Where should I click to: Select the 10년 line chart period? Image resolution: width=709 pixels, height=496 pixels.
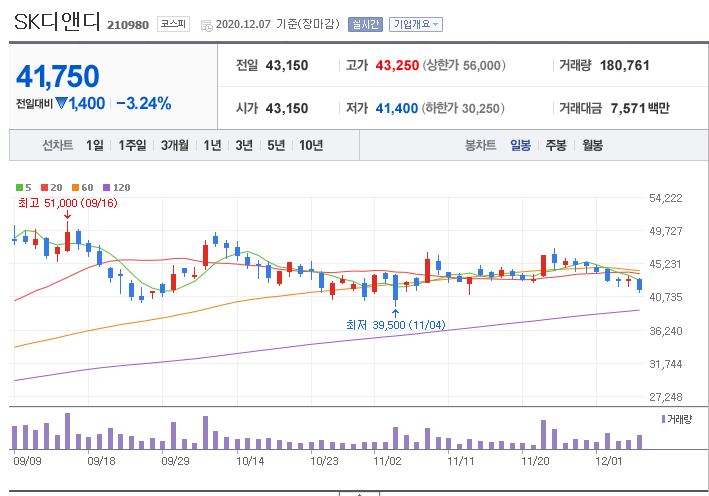click(x=311, y=145)
